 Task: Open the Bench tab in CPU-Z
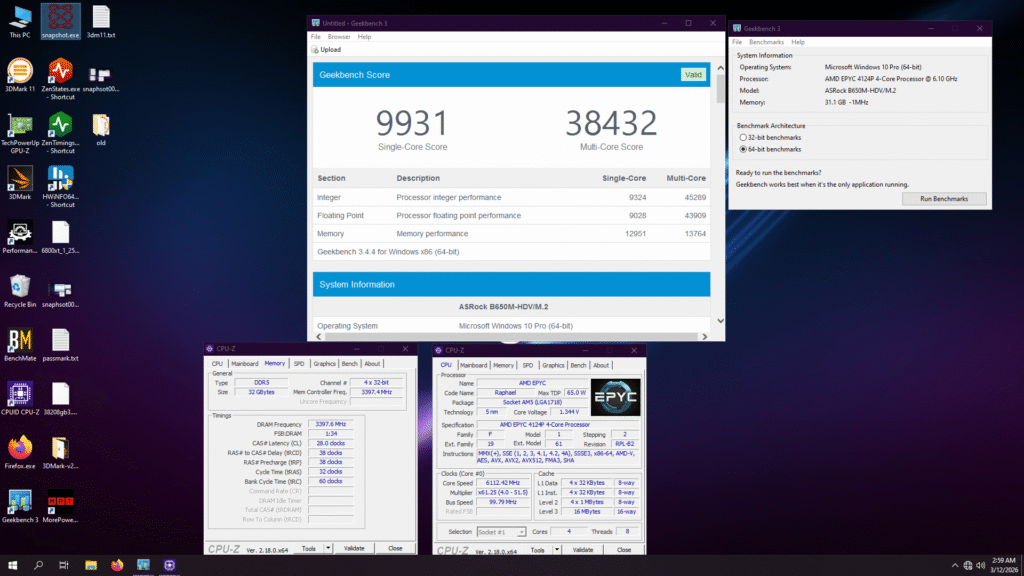tap(579, 365)
